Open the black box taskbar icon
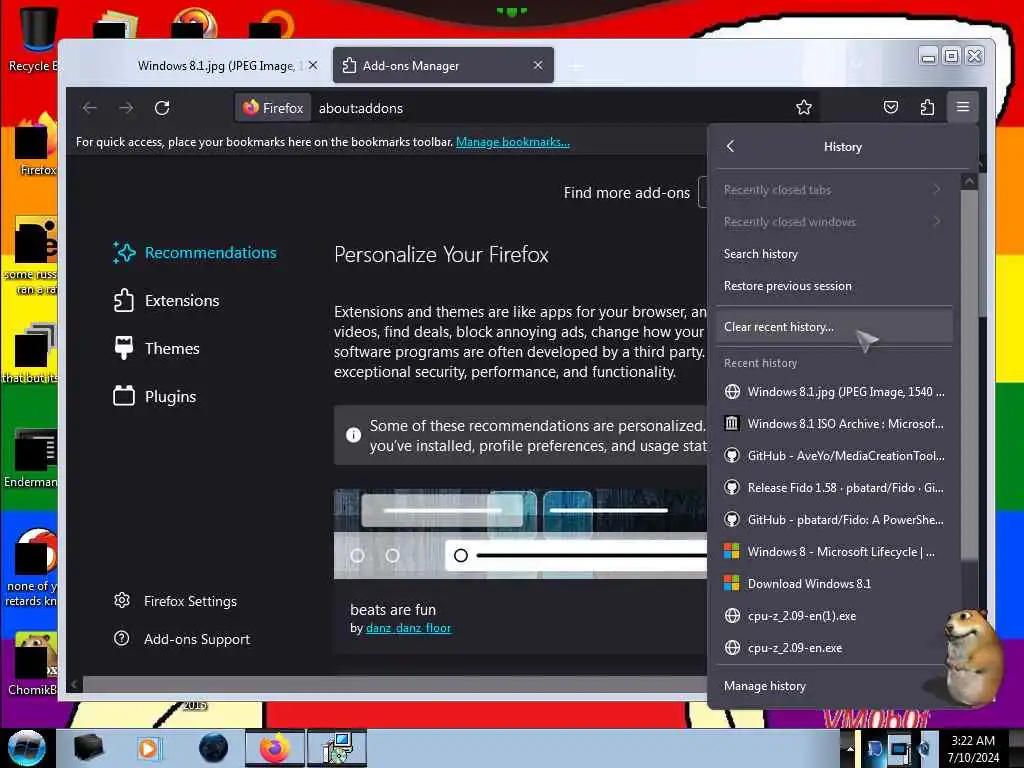Image resolution: width=1024 pixels, height=768 pixels. point(88,748)
